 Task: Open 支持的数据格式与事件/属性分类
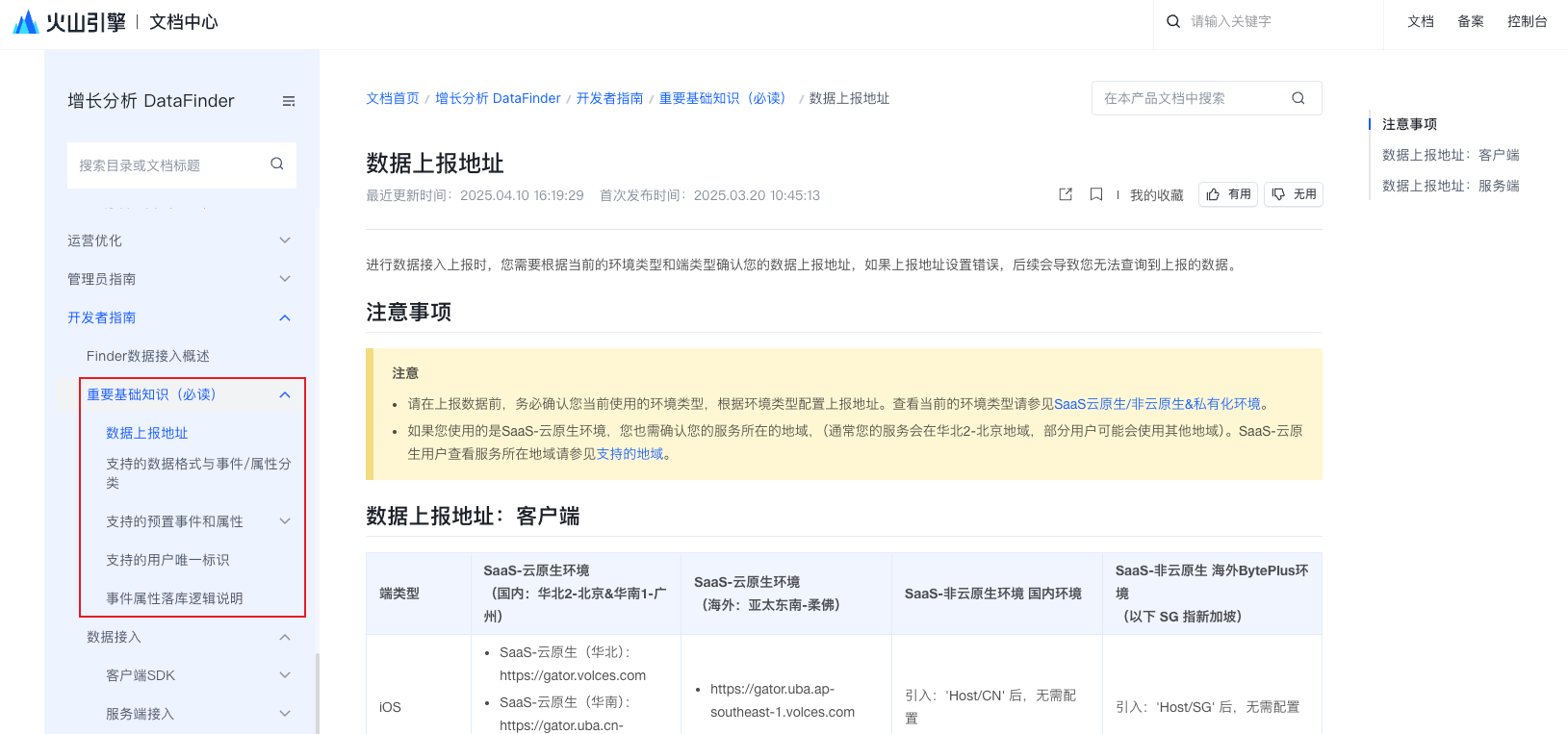coord(198,473)
